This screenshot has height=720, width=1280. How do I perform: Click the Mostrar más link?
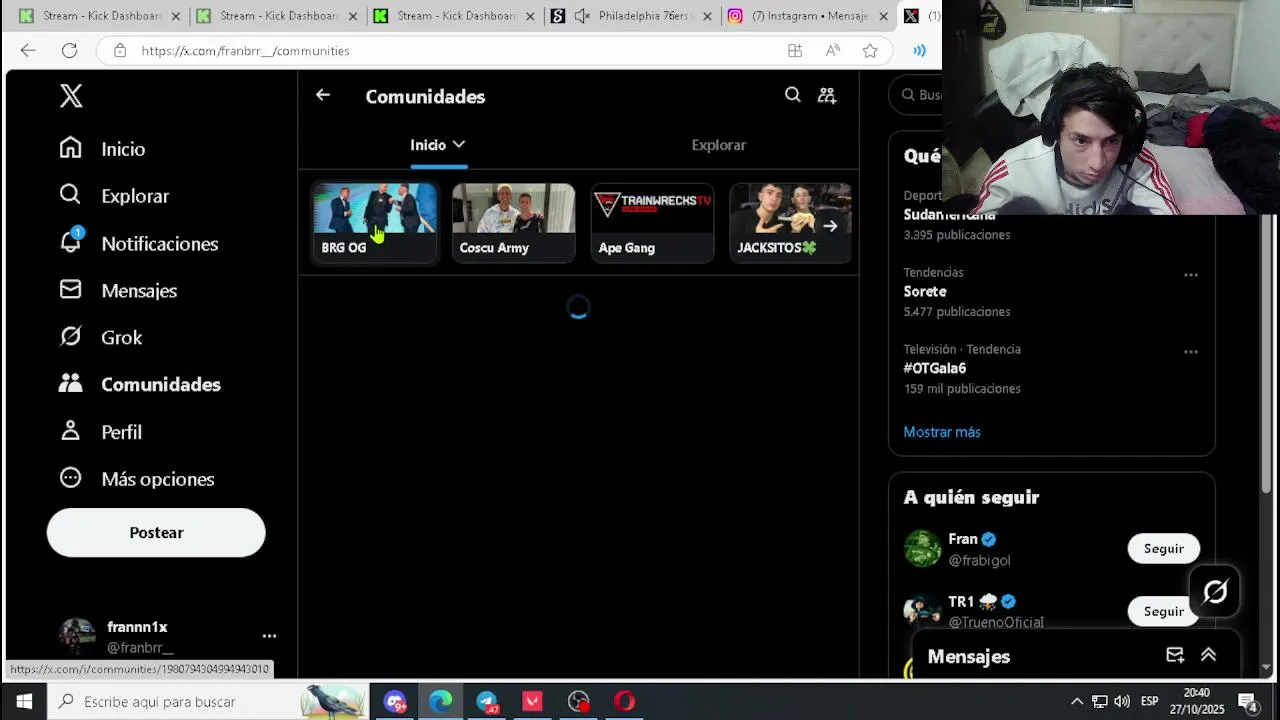click(x=942, y=432)
